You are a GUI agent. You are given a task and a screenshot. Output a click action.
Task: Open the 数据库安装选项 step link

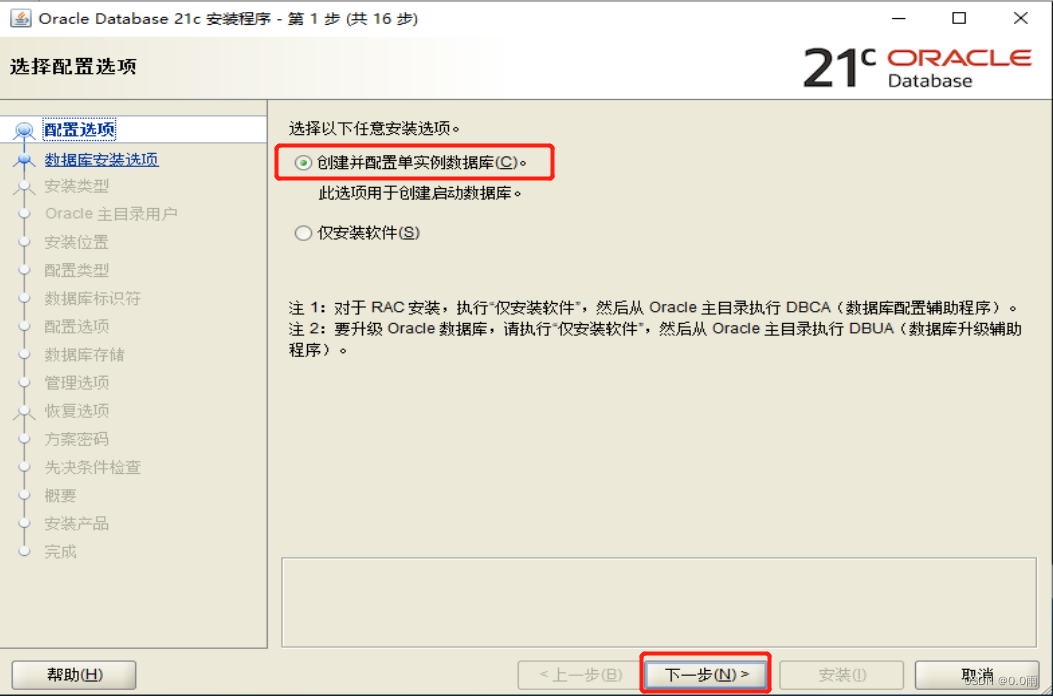point(101,159)
